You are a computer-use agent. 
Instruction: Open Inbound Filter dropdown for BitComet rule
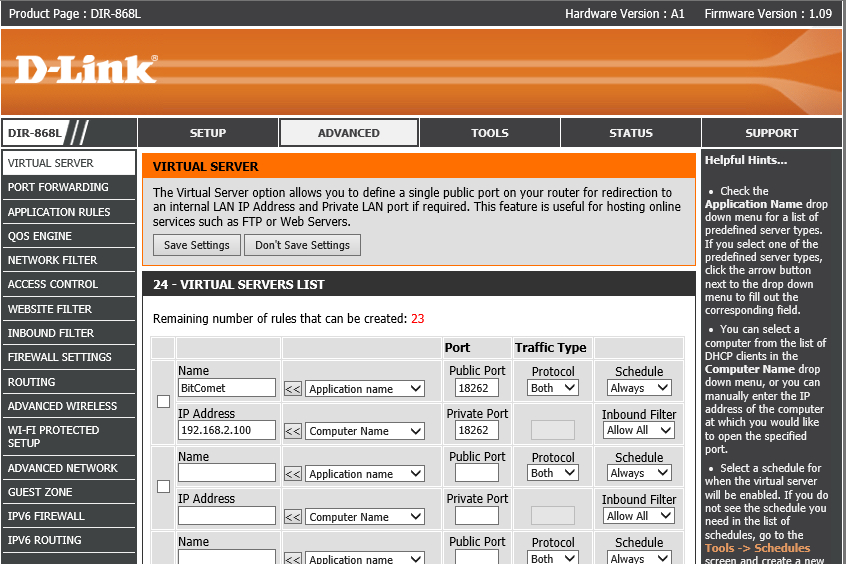coord(639,430)
